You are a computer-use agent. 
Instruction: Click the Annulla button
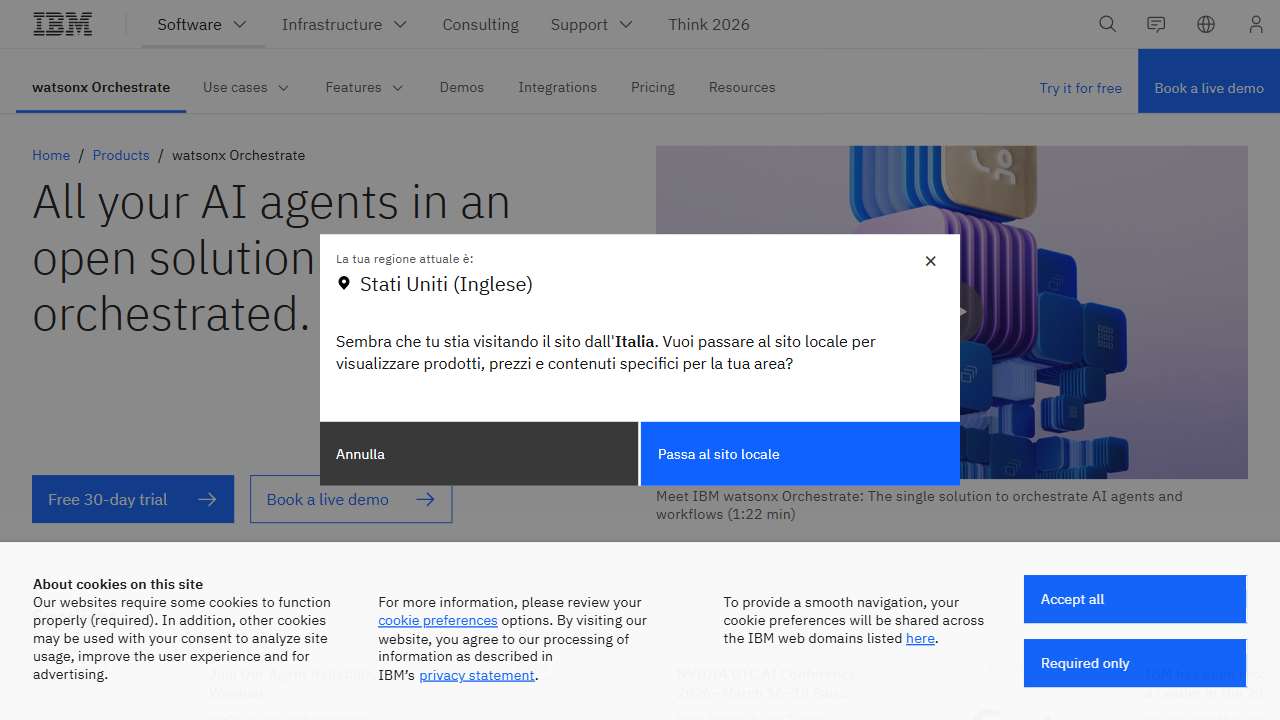[x=479, y=454]
